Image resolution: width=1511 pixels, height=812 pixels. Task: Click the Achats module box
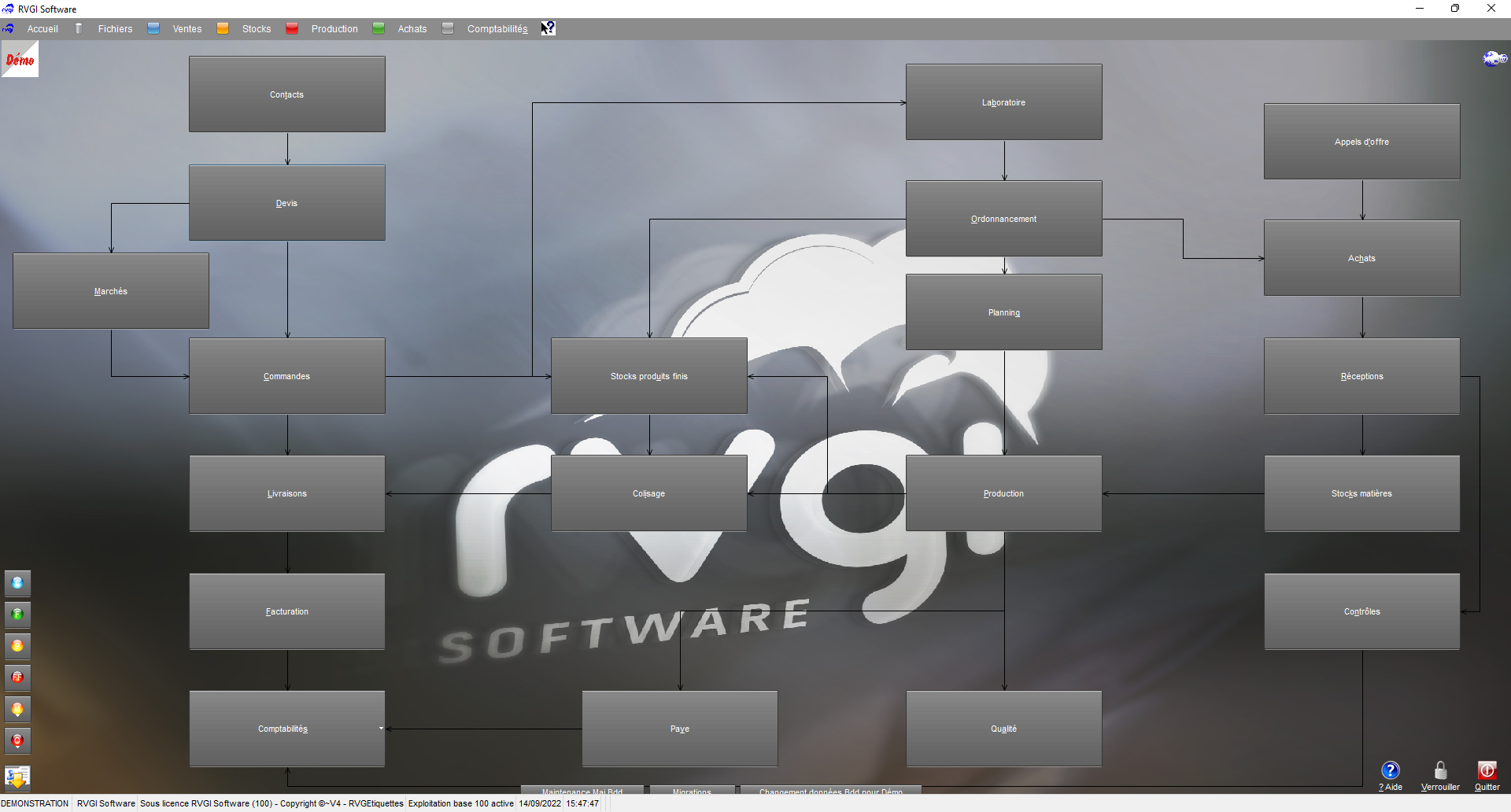1362,258
